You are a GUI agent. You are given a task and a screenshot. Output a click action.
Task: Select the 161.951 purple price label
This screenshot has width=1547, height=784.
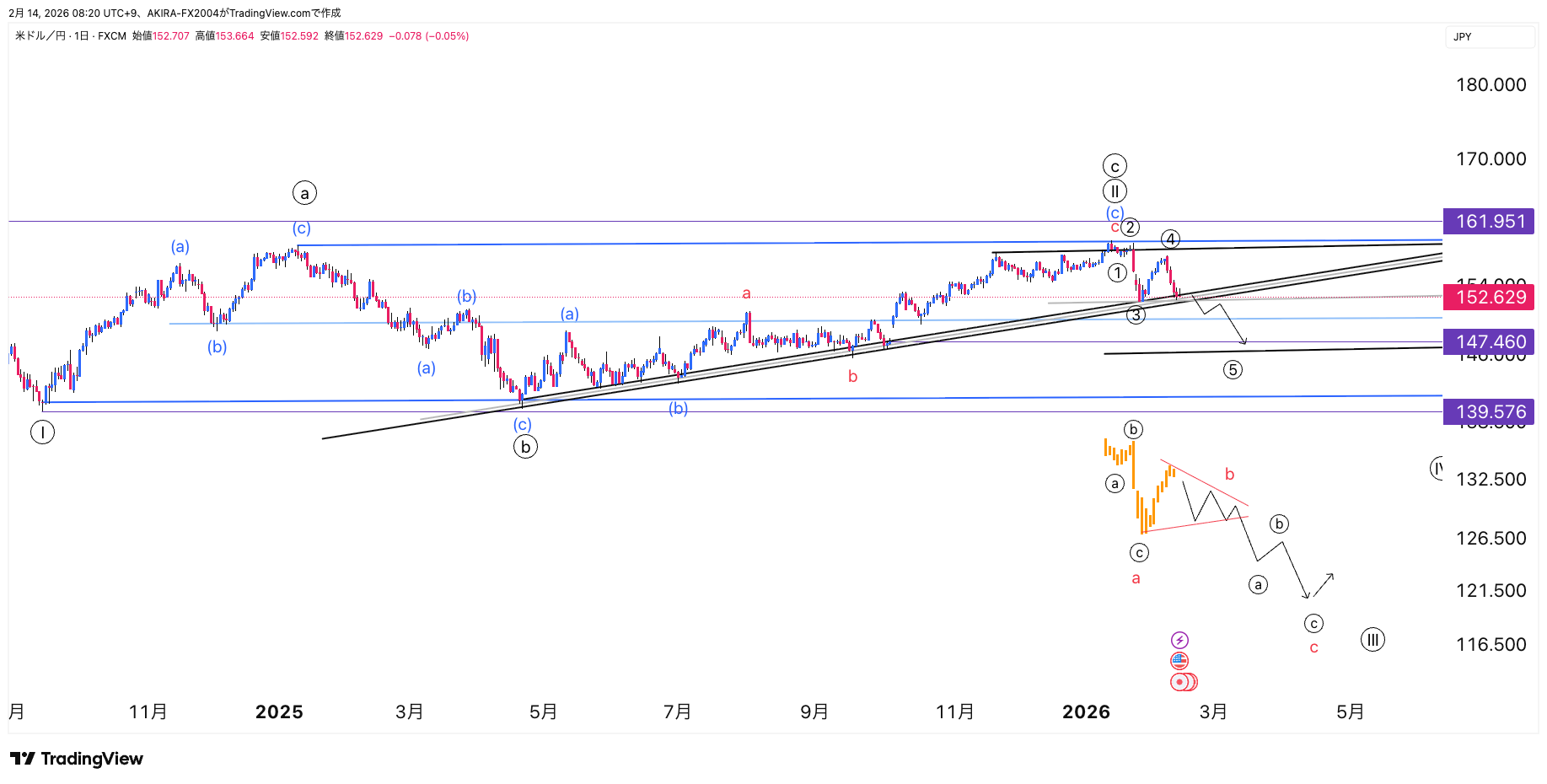1490,222
